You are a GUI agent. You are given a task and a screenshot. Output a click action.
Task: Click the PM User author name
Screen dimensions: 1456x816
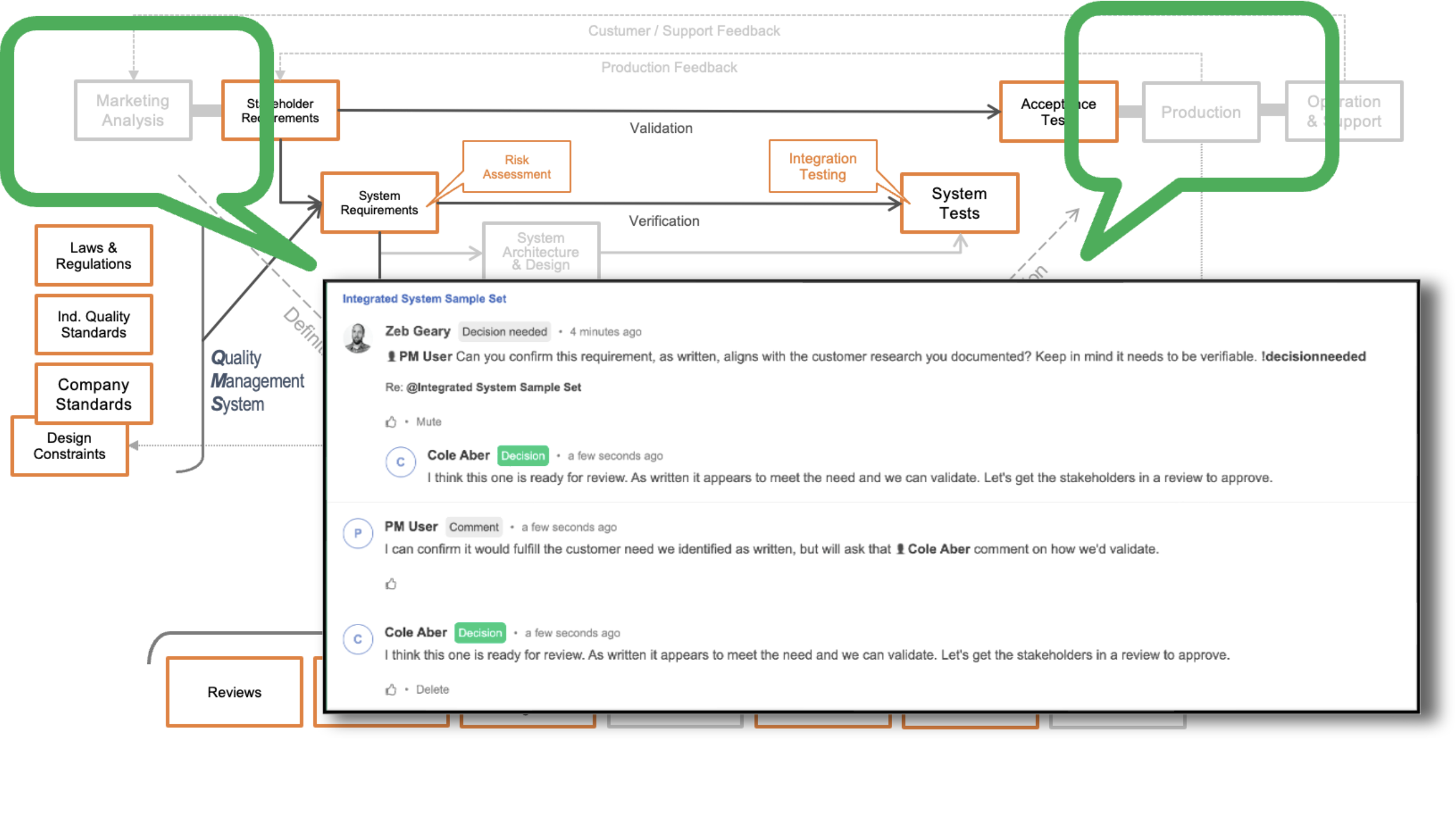coord(411,526)
